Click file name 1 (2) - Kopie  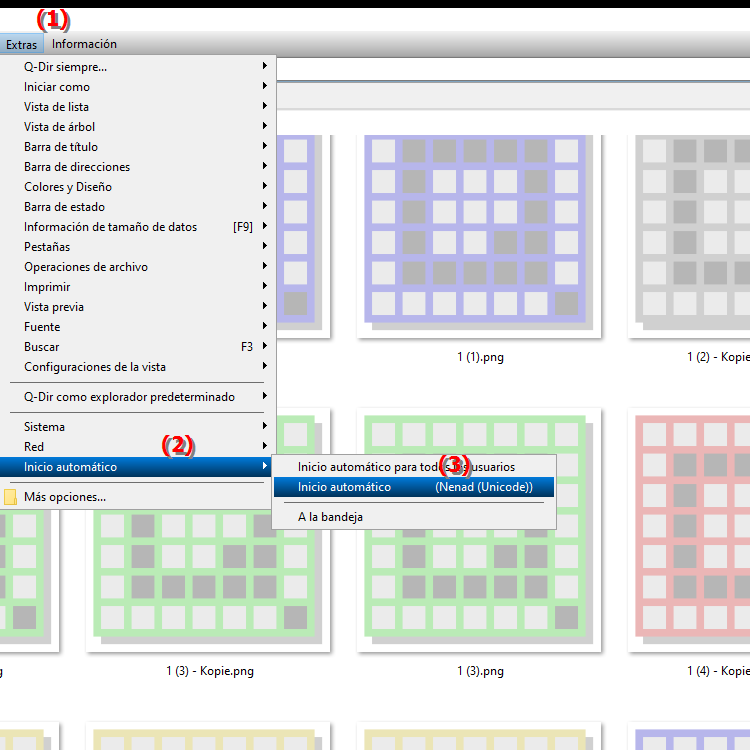[718, 357]
